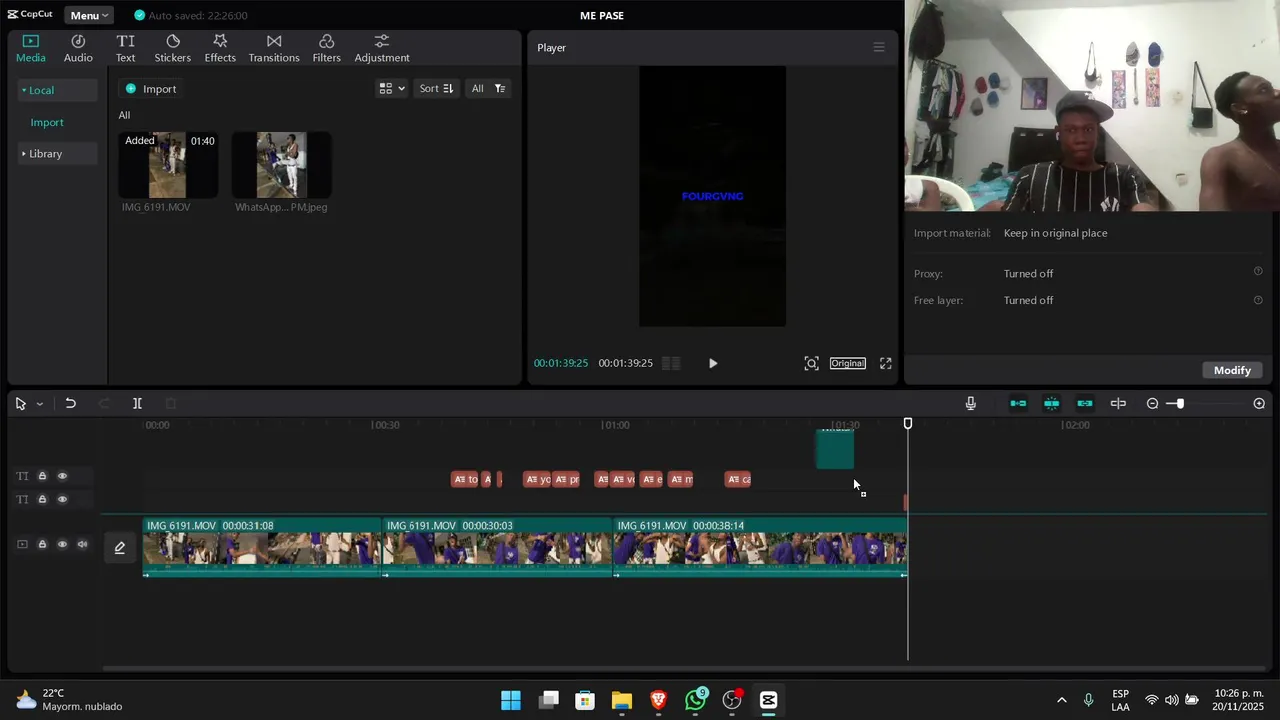Toggle clip linkage
Viewport: 1280px width, 720px height.
pyautogui.click(x=1084, y=403)
